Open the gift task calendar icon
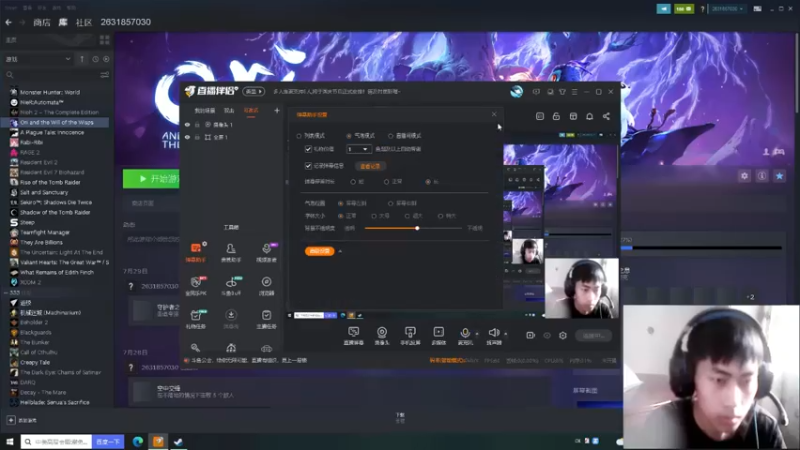800x450 pixels. [195, 318]
